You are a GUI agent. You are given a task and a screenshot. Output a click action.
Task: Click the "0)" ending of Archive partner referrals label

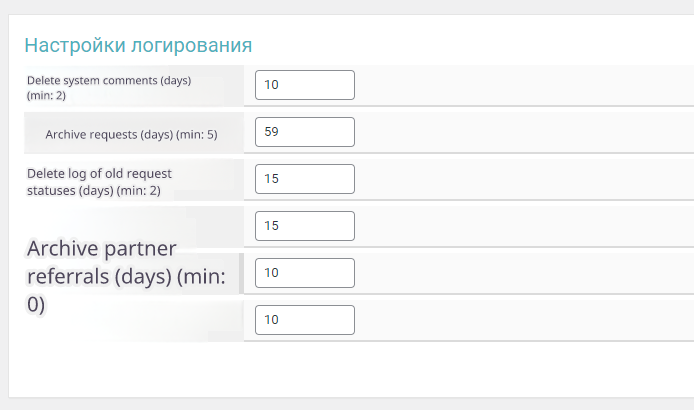tap(37, 305)
